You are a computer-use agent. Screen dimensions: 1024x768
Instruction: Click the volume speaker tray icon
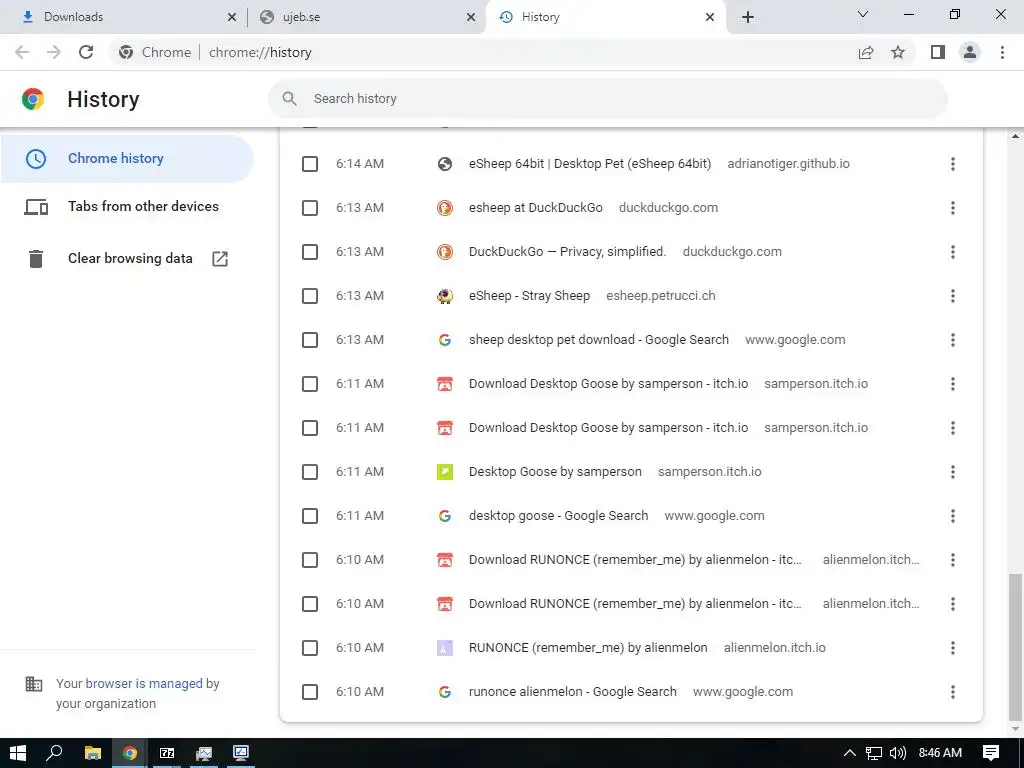[x=898, y=753]
